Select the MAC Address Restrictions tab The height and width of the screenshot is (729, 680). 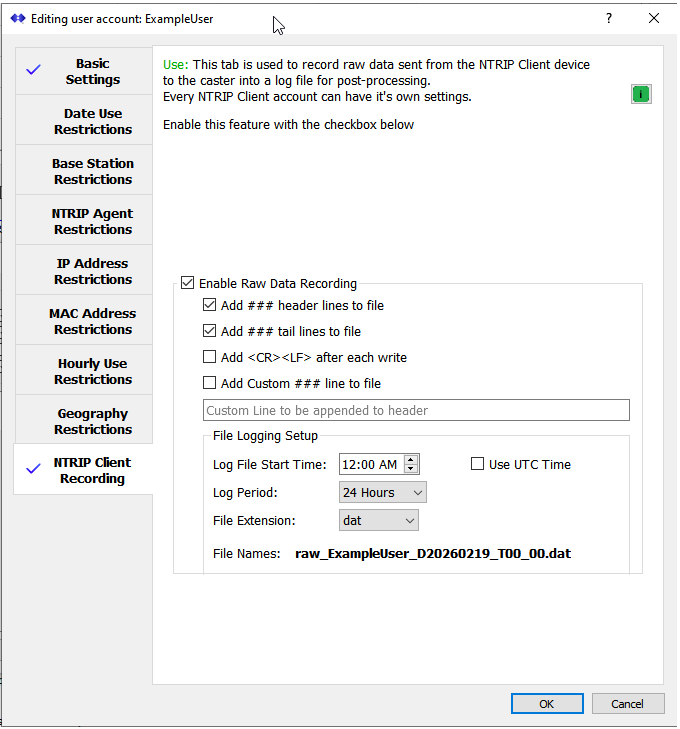pyautogui.click(x=92, y=321)
